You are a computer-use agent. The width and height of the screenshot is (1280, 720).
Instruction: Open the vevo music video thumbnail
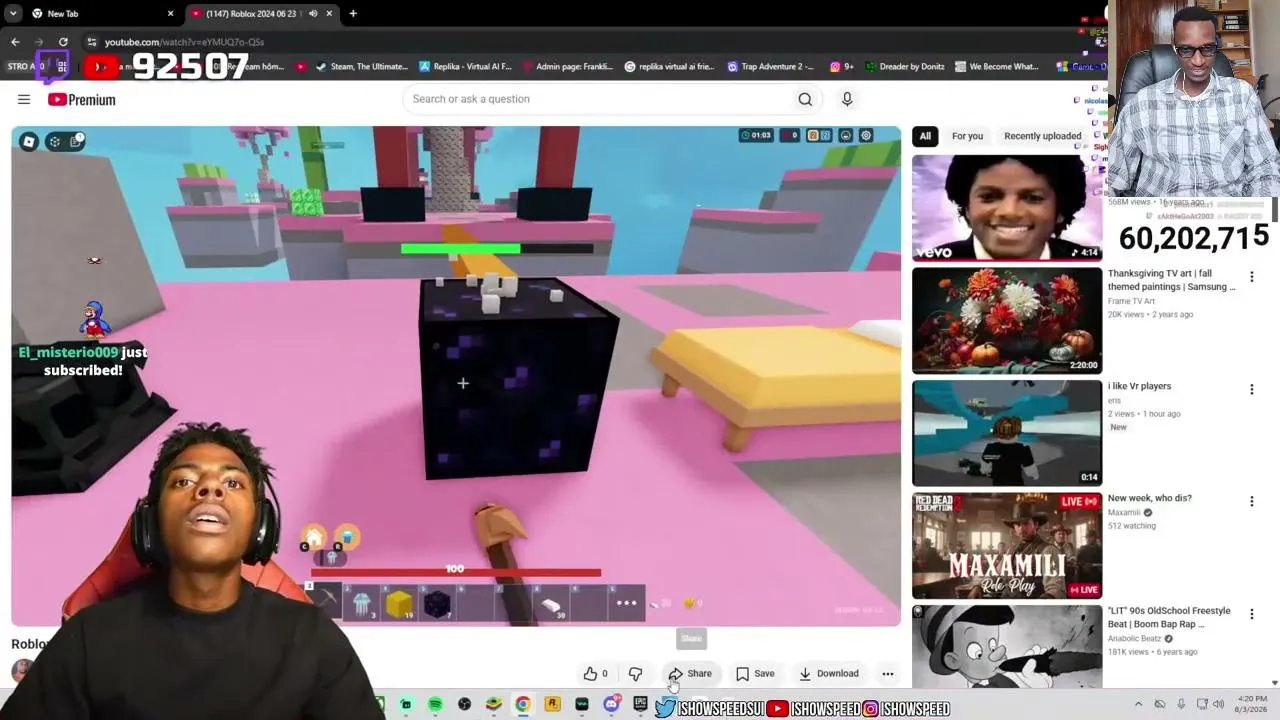[1007, 208]
